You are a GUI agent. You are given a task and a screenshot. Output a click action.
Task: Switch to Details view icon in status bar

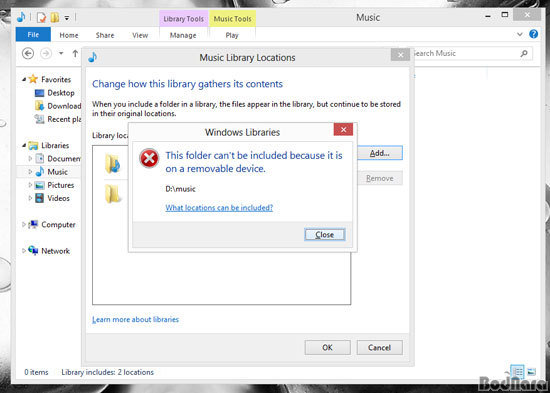[x=517, y=372]
